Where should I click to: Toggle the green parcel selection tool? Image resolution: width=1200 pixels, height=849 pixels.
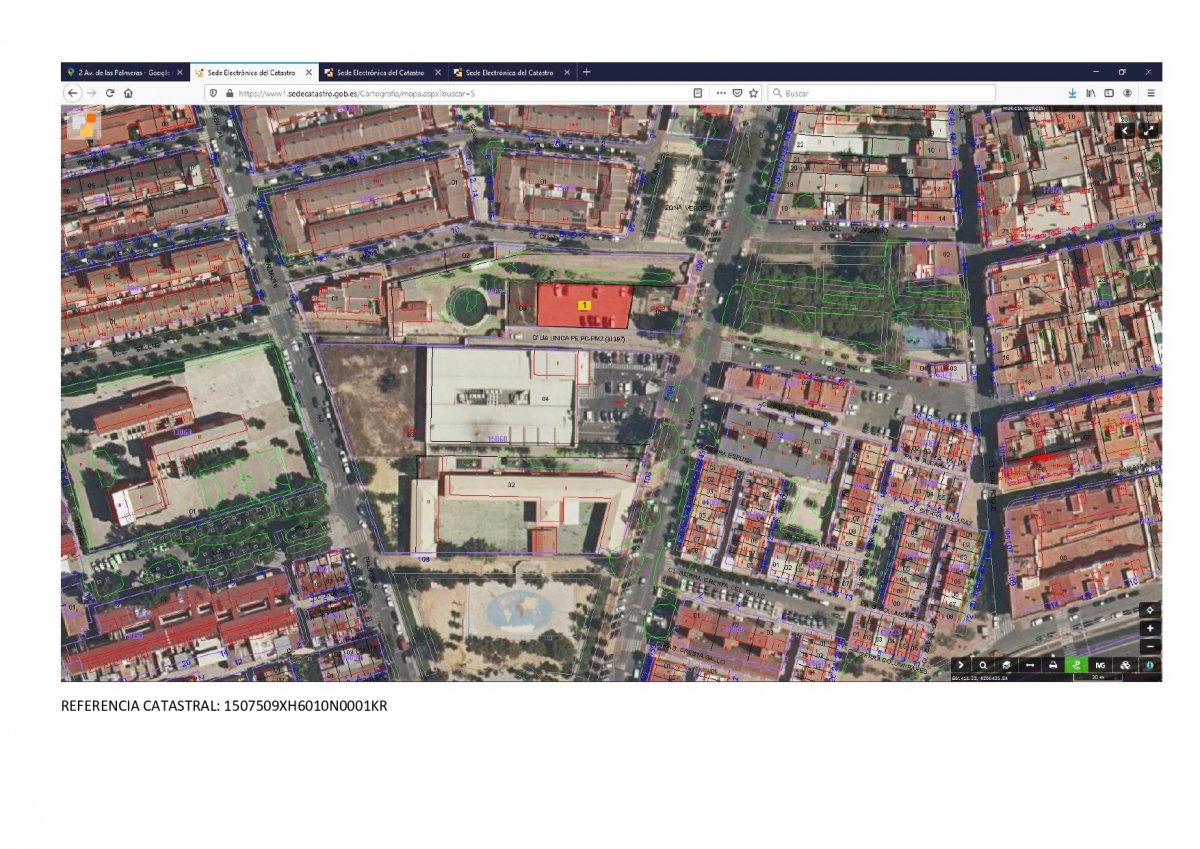(1077, 665)
